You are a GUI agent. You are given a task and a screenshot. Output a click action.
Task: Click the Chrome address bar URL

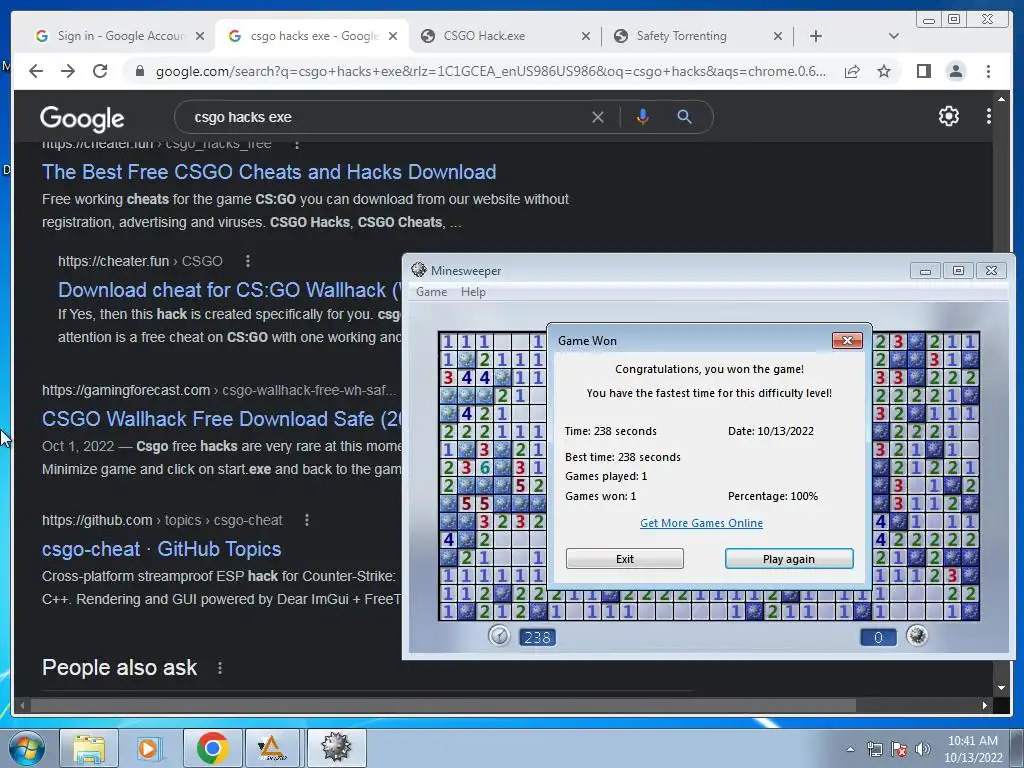490,71
